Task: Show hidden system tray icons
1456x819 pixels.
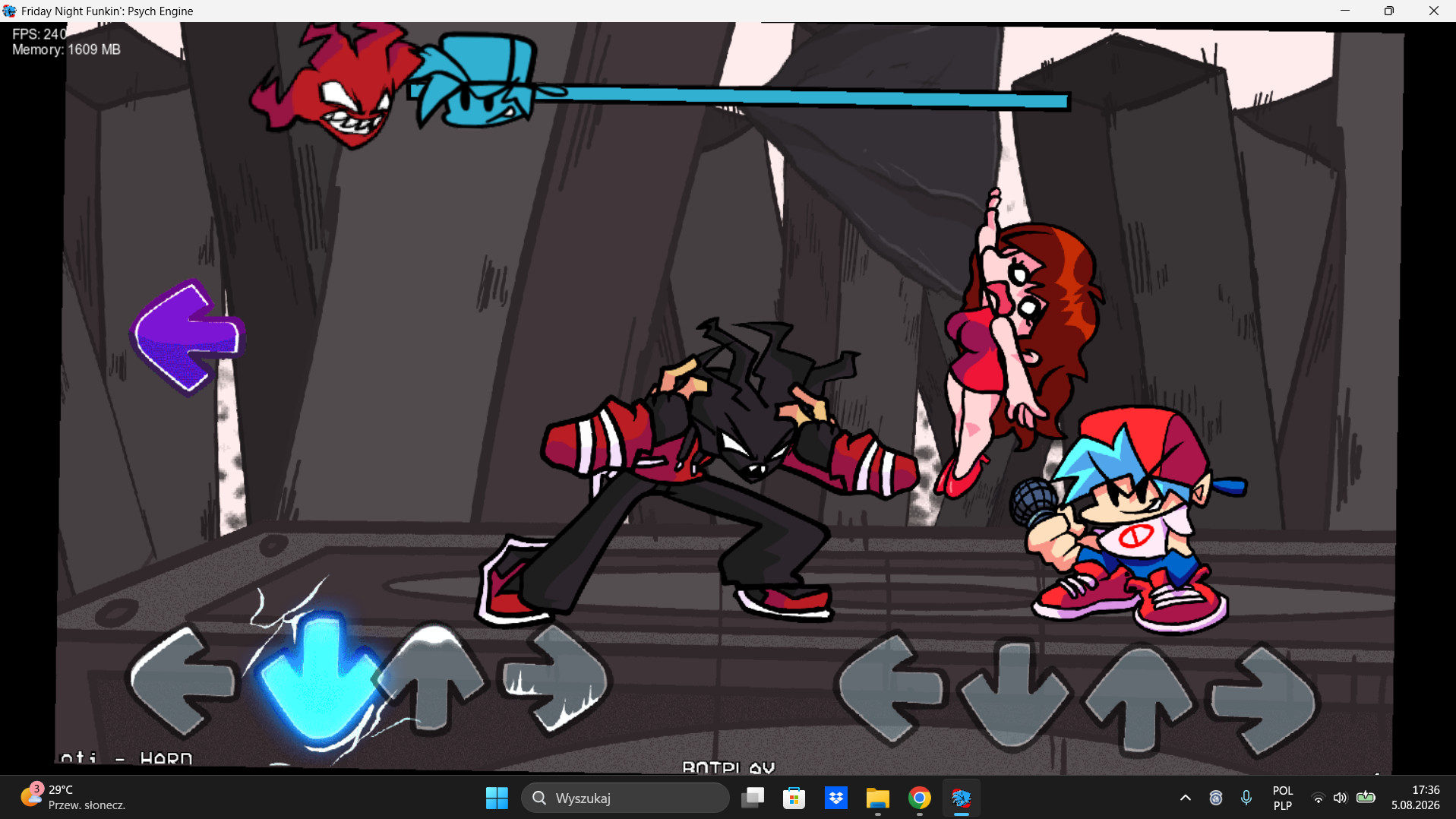Action: pyautogui.click(x=1186, y=798)
